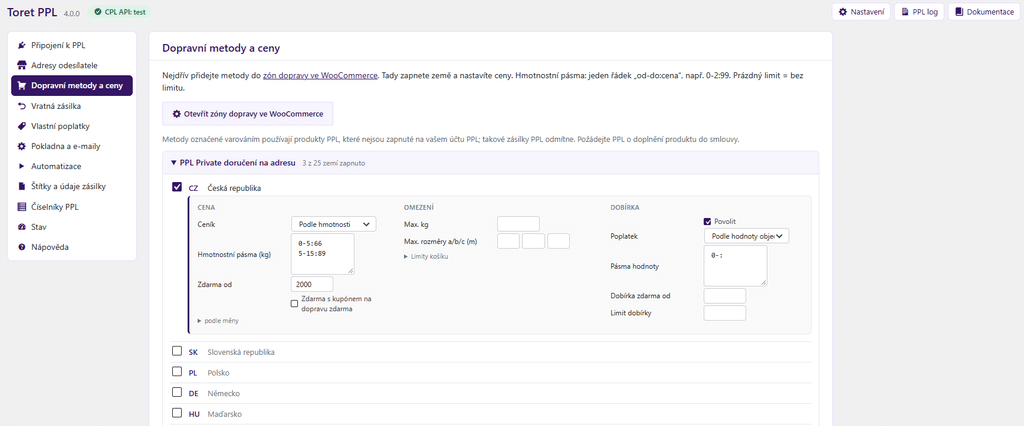The image size is (1024, 426).
Task: Open Adresy odesílatele menu item
Action: (72, 65)
